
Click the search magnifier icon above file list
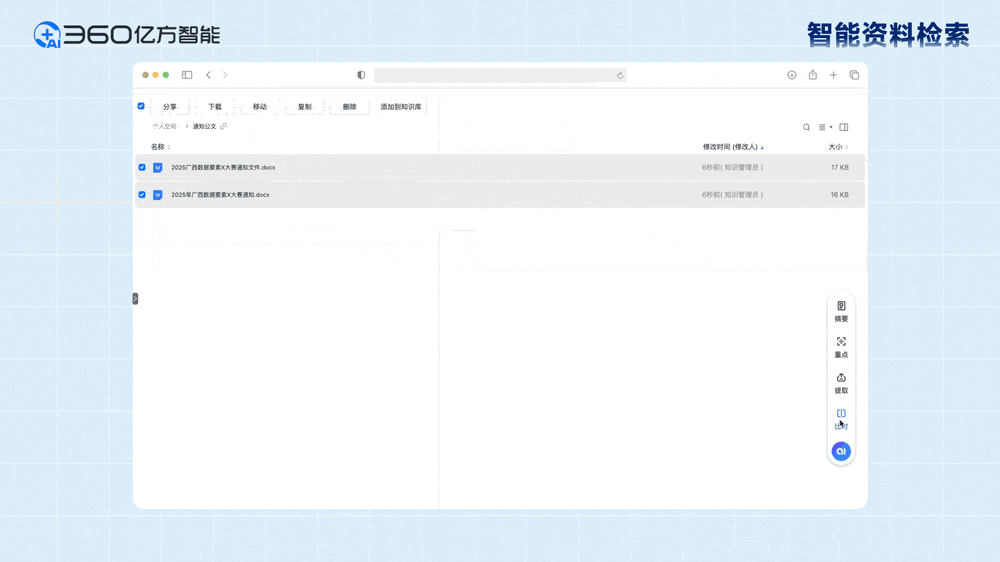(x=807, y=128)
